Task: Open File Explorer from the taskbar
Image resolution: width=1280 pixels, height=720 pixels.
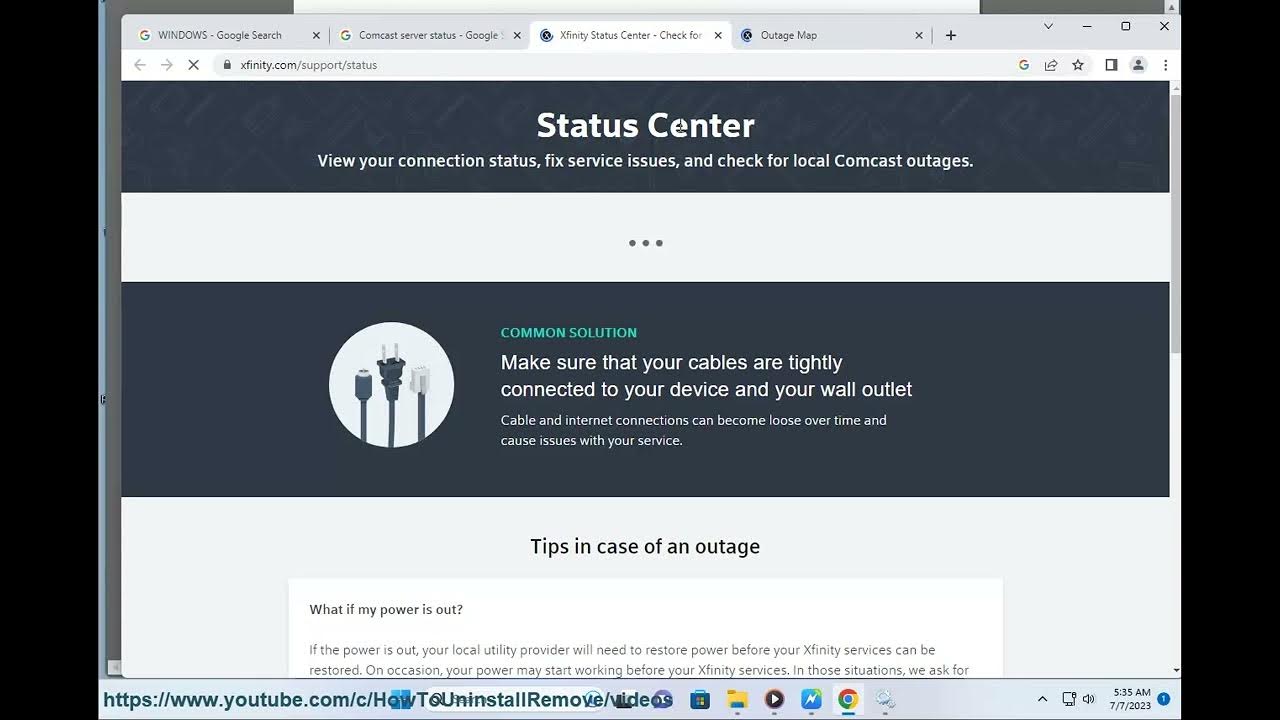Action: point(737,699)
